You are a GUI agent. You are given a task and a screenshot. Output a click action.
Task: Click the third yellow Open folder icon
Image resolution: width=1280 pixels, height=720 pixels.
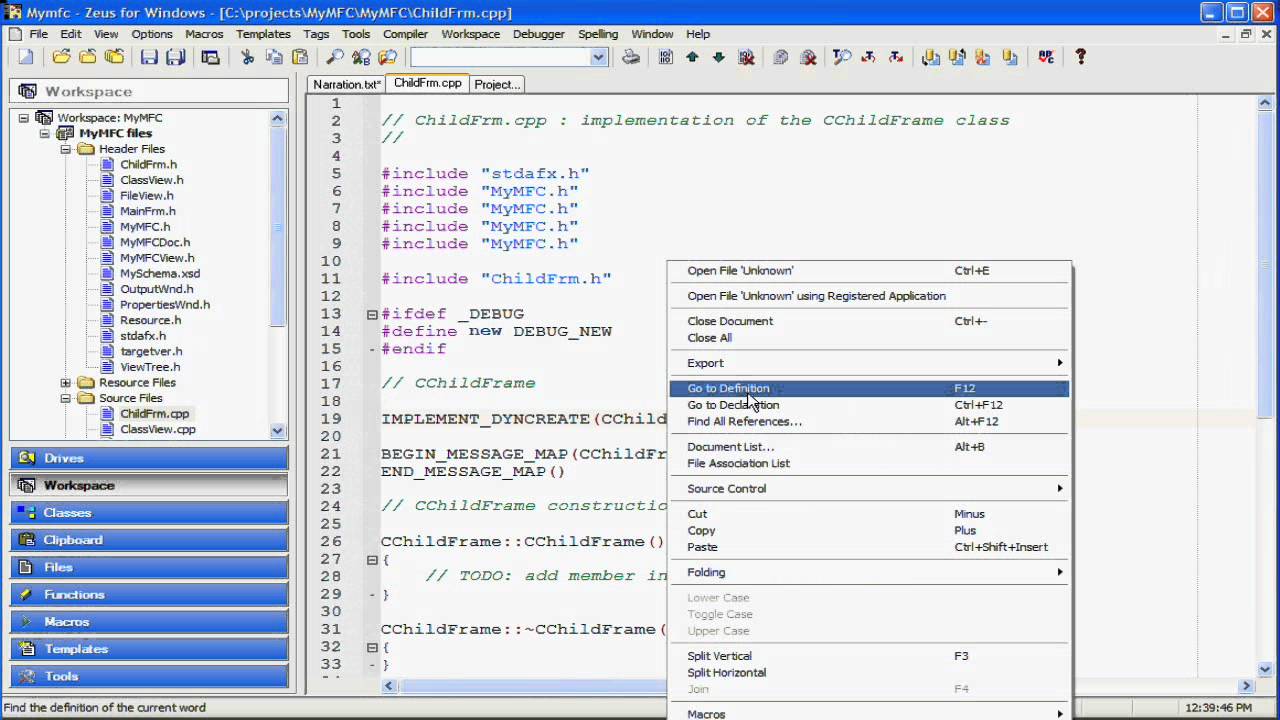(114, 57)
